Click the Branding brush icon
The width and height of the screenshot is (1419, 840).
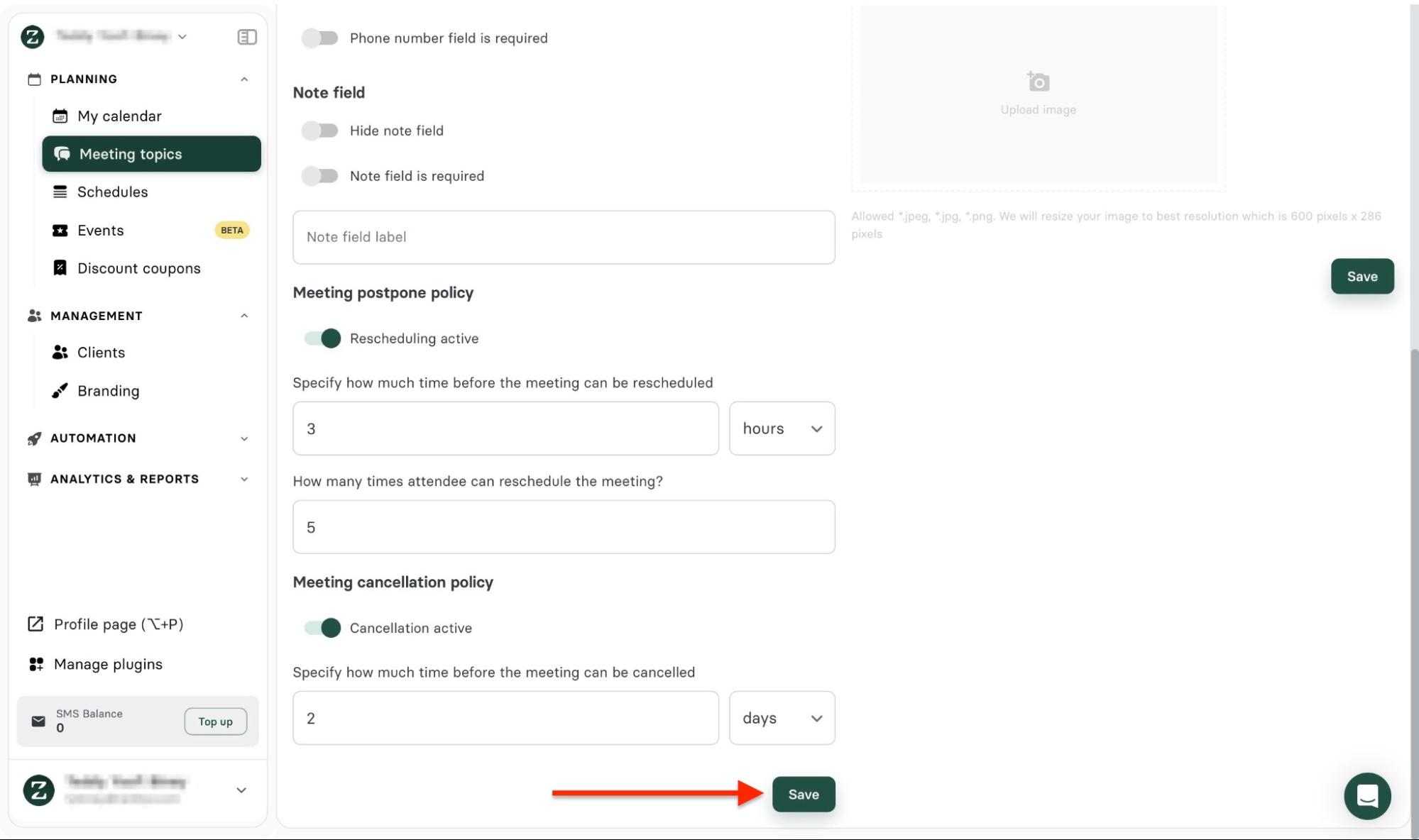(60, 391)
